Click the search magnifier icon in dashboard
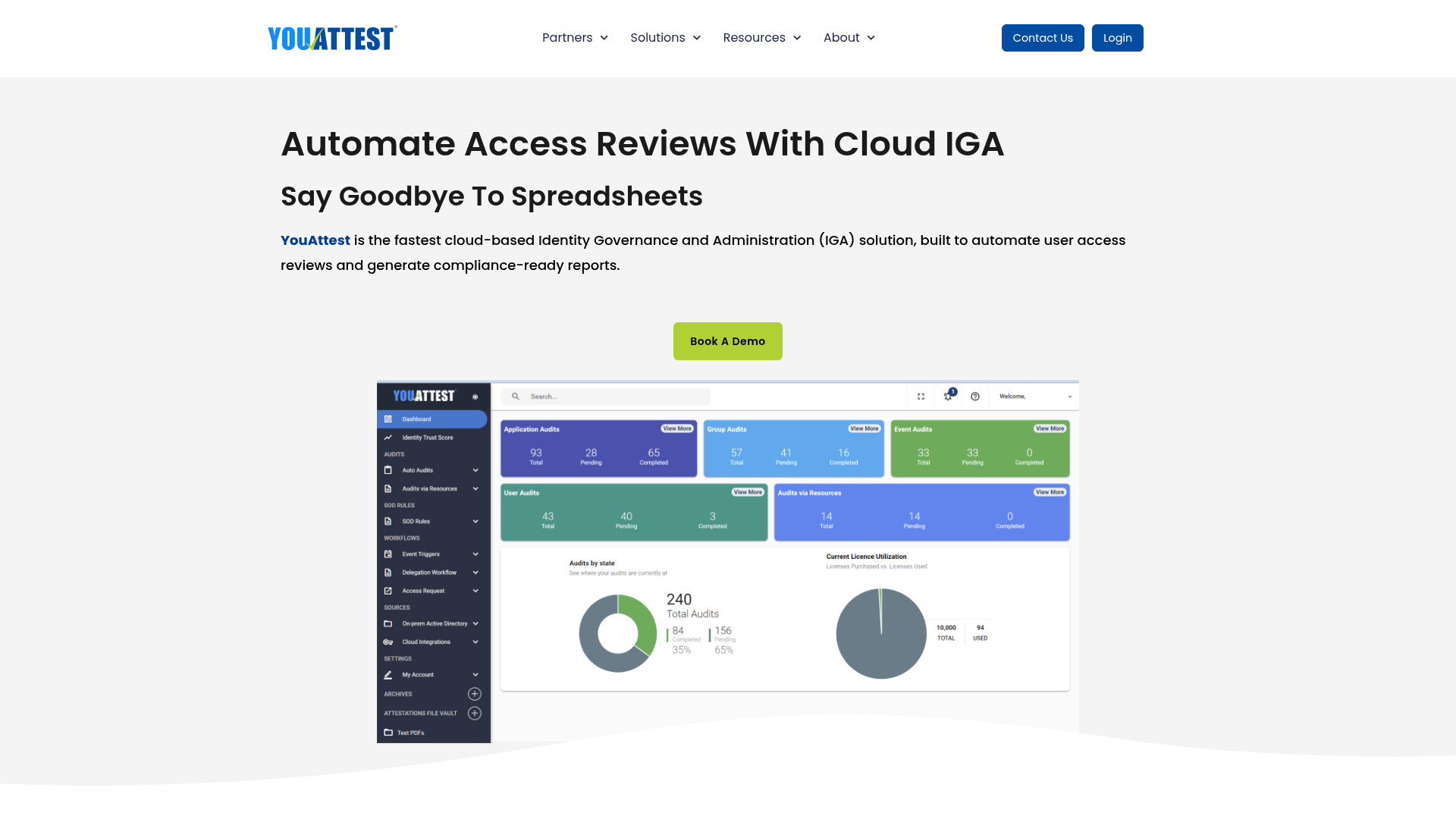Screen dimensions: 1456x819 (x=516, y=396)
